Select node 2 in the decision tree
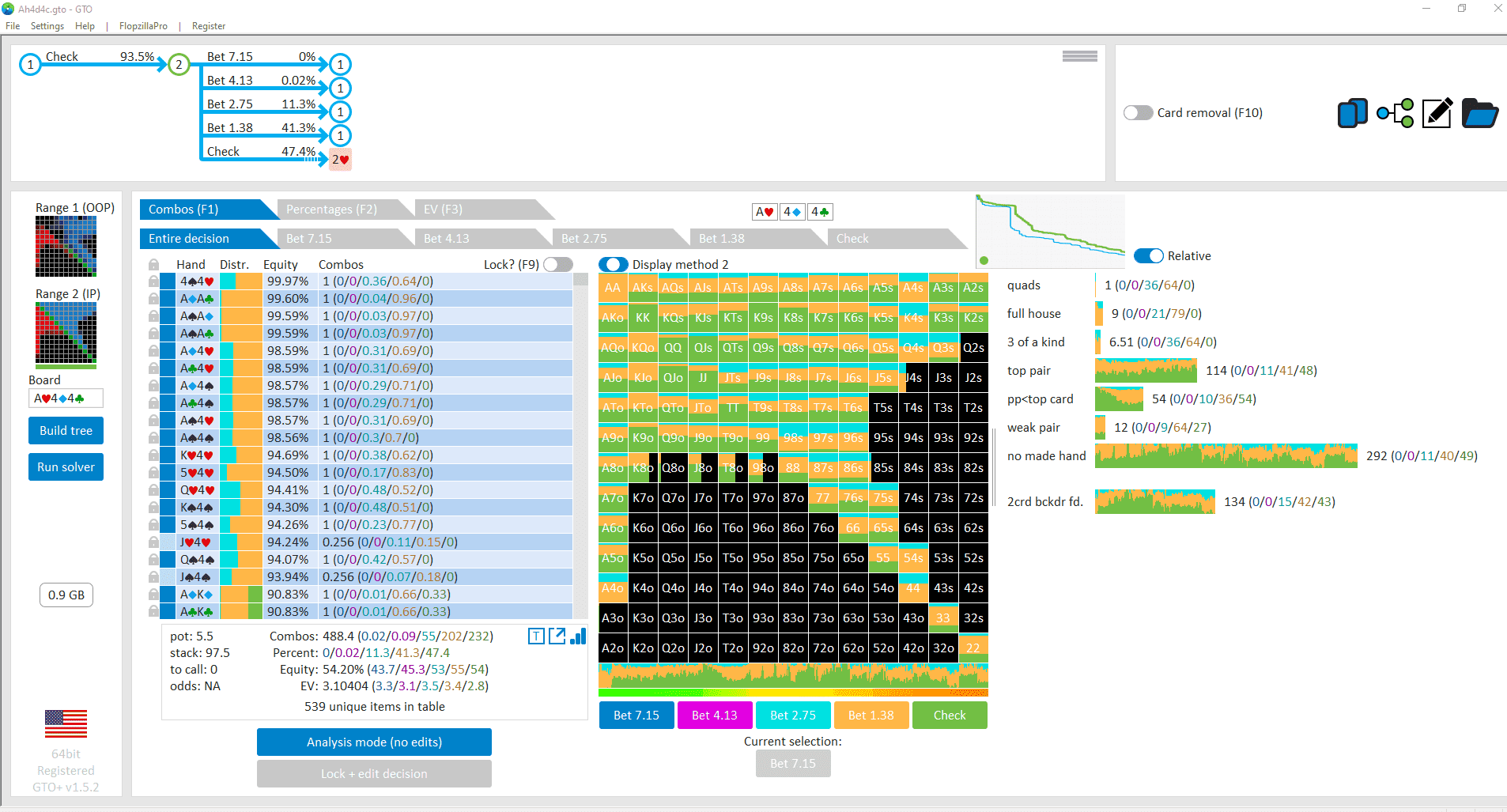Image resolution: width=1507 pixels, height=812 pixels. point(179,65)
